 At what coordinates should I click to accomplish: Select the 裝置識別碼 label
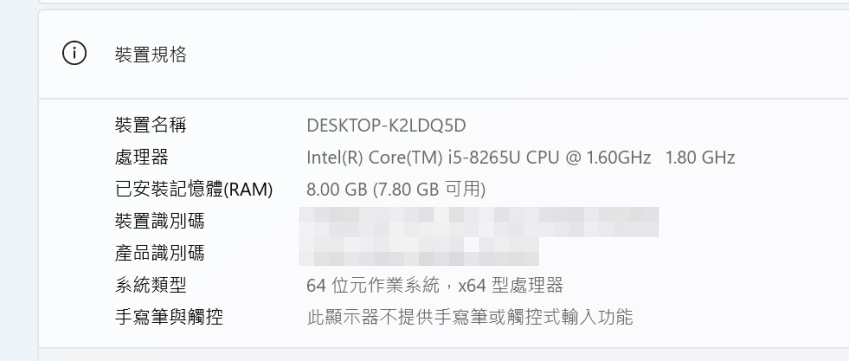160,221
